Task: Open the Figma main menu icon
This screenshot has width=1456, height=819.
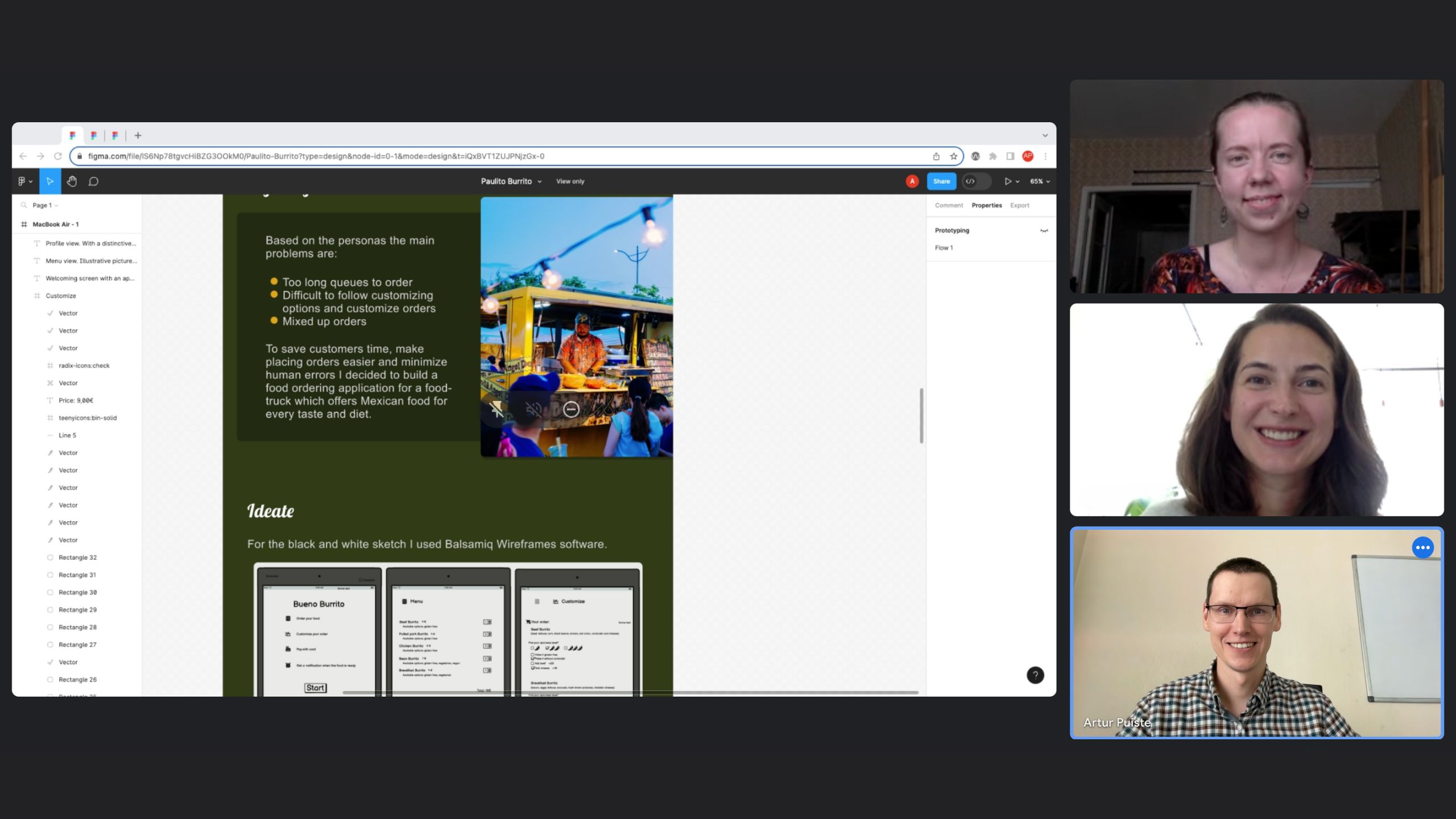Action: tap(24, 181)
